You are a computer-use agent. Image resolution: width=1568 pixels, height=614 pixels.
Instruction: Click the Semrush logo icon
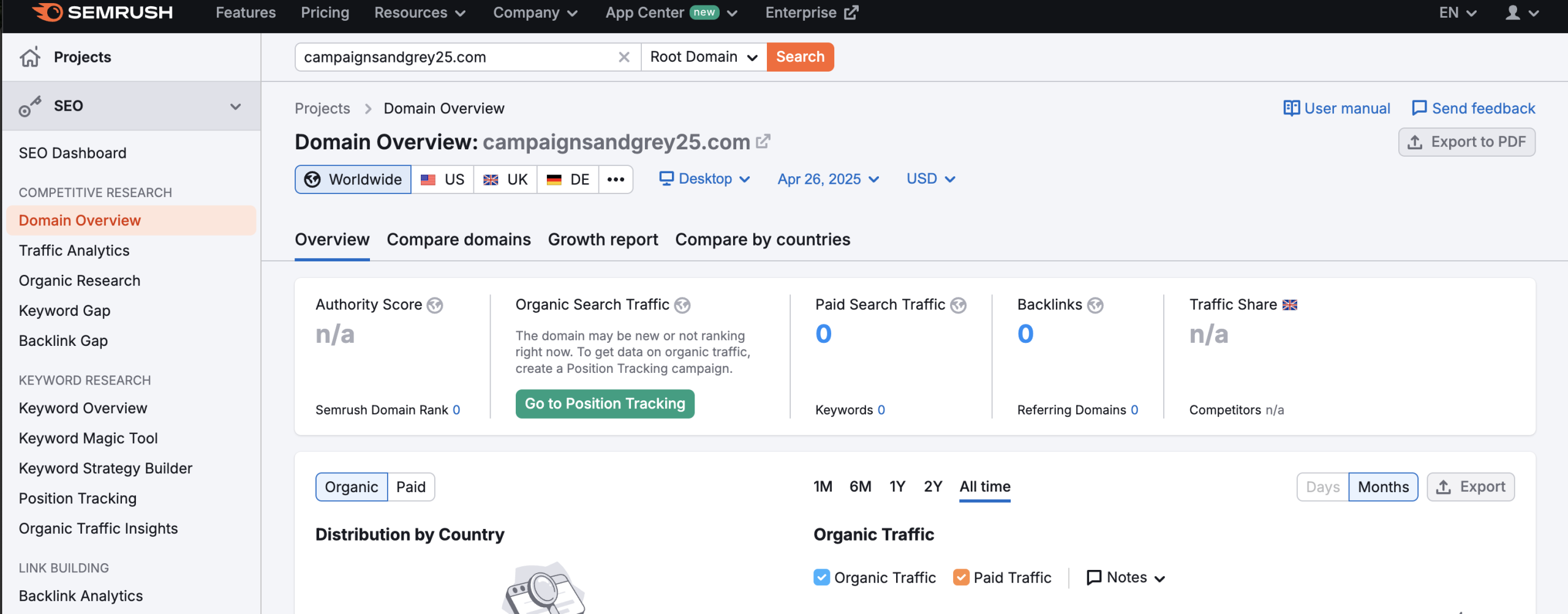(48, 12)
